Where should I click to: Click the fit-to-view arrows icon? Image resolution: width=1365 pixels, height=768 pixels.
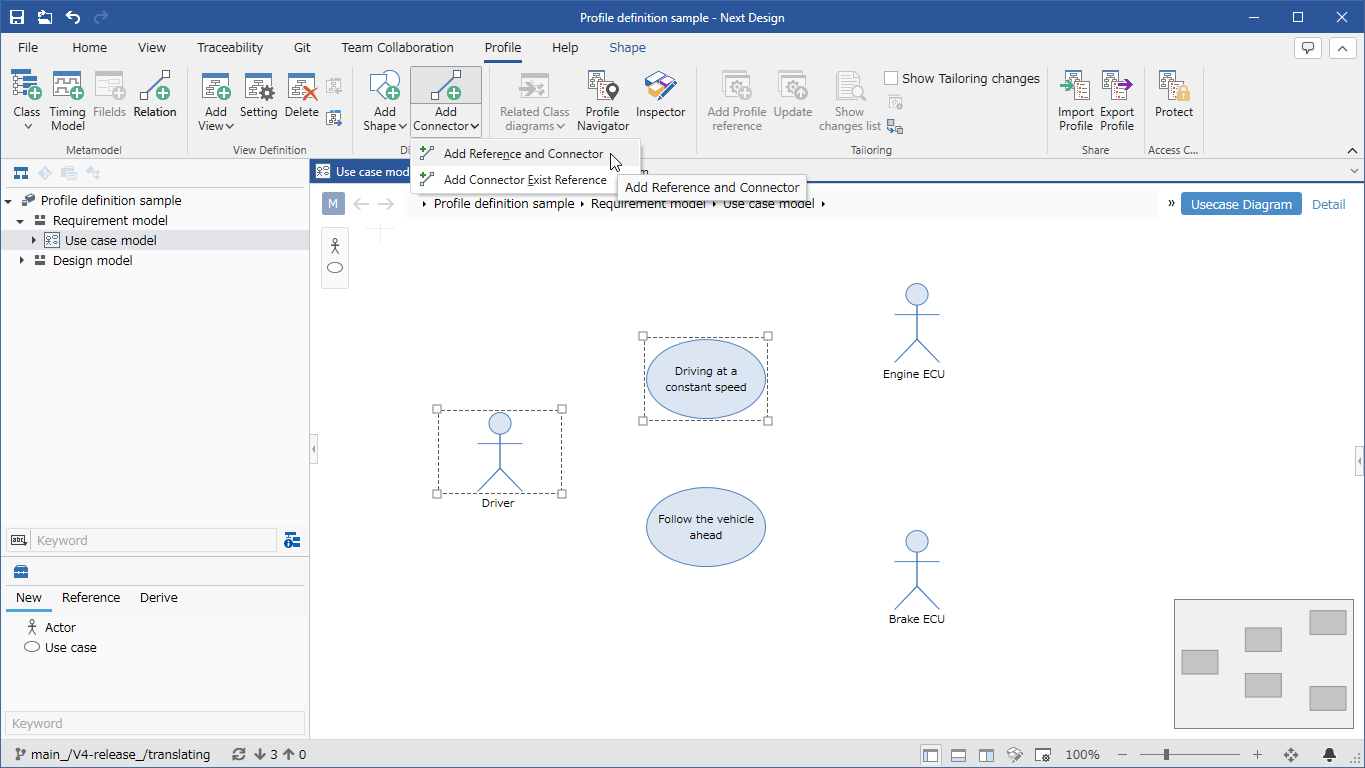click(1290, 755)
